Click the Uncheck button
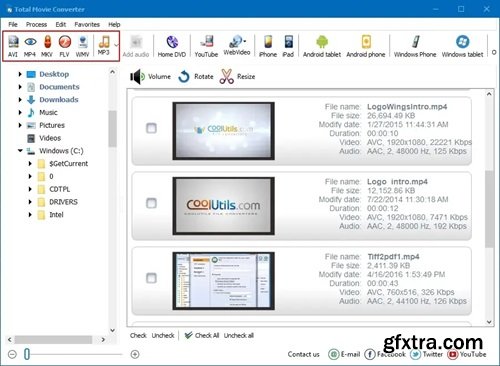The image size is (500, 366). pyautogui.click(x=163, y=335)
